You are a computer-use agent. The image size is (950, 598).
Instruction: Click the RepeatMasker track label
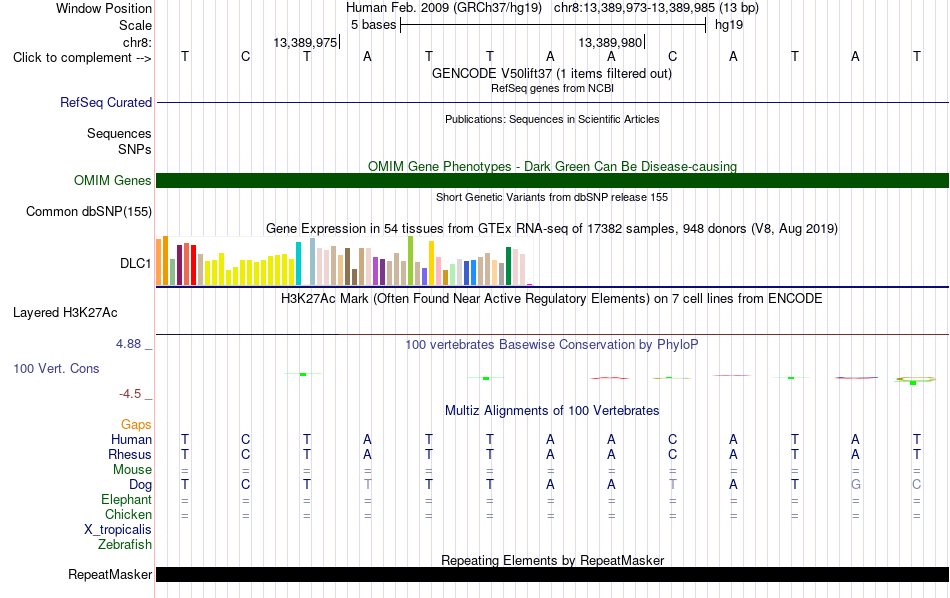pos(110,574)
